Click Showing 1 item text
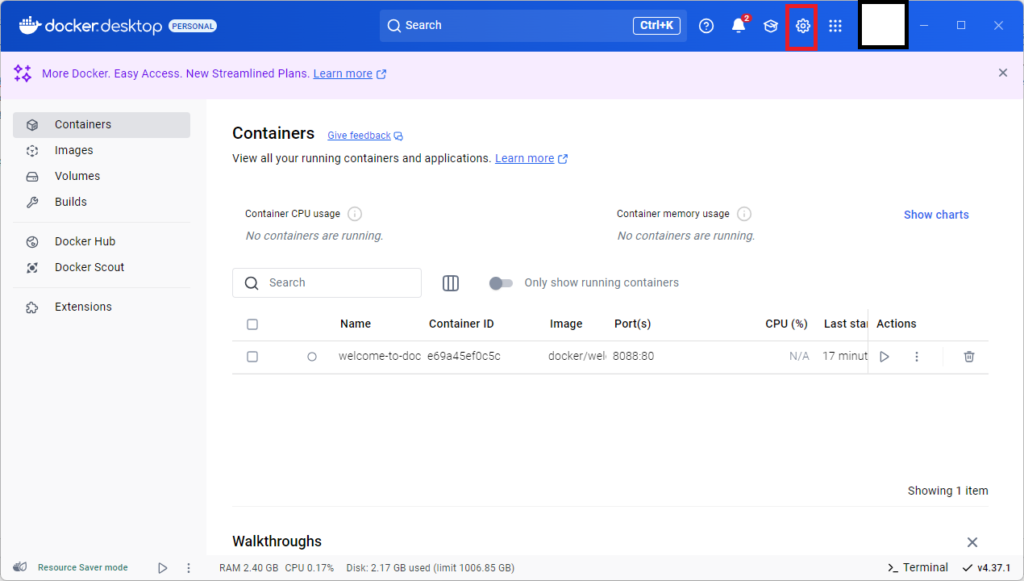Image resolution: width=1024 pixels, height=581 pixels. (948, 491)
